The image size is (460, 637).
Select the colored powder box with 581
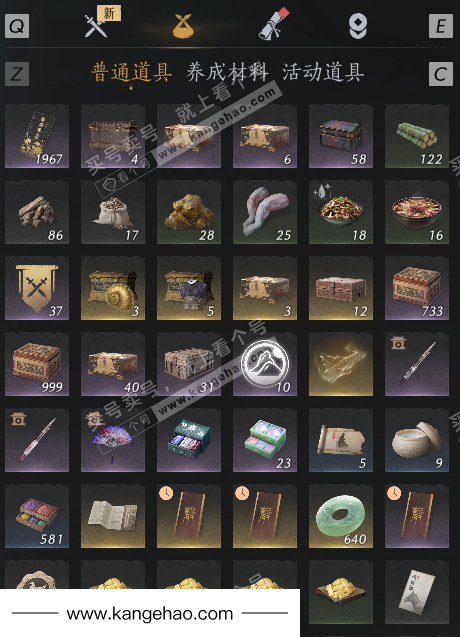[37, 516]
